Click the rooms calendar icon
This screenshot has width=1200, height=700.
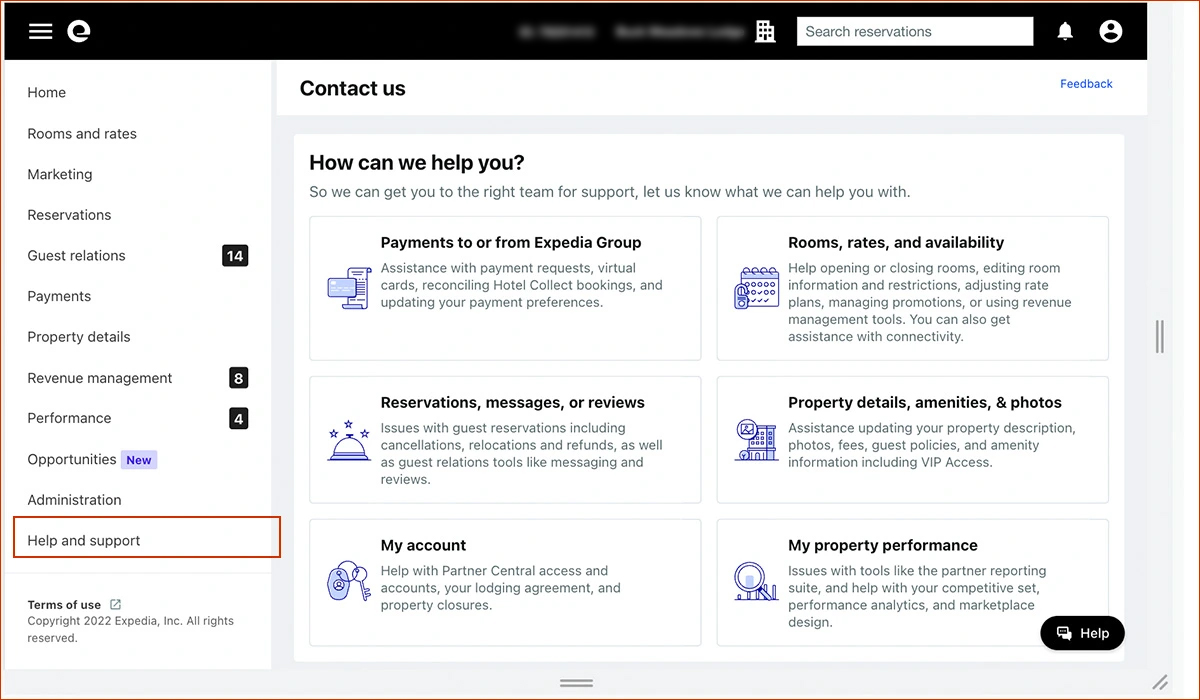pos(756,288)
